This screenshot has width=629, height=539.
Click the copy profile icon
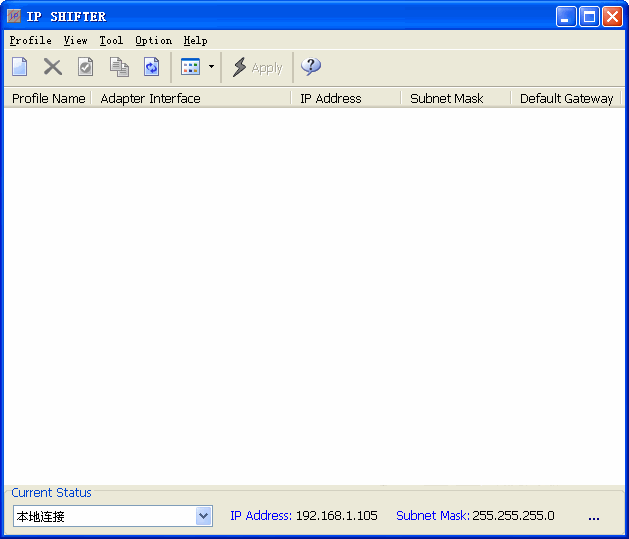tap(119, 67)
